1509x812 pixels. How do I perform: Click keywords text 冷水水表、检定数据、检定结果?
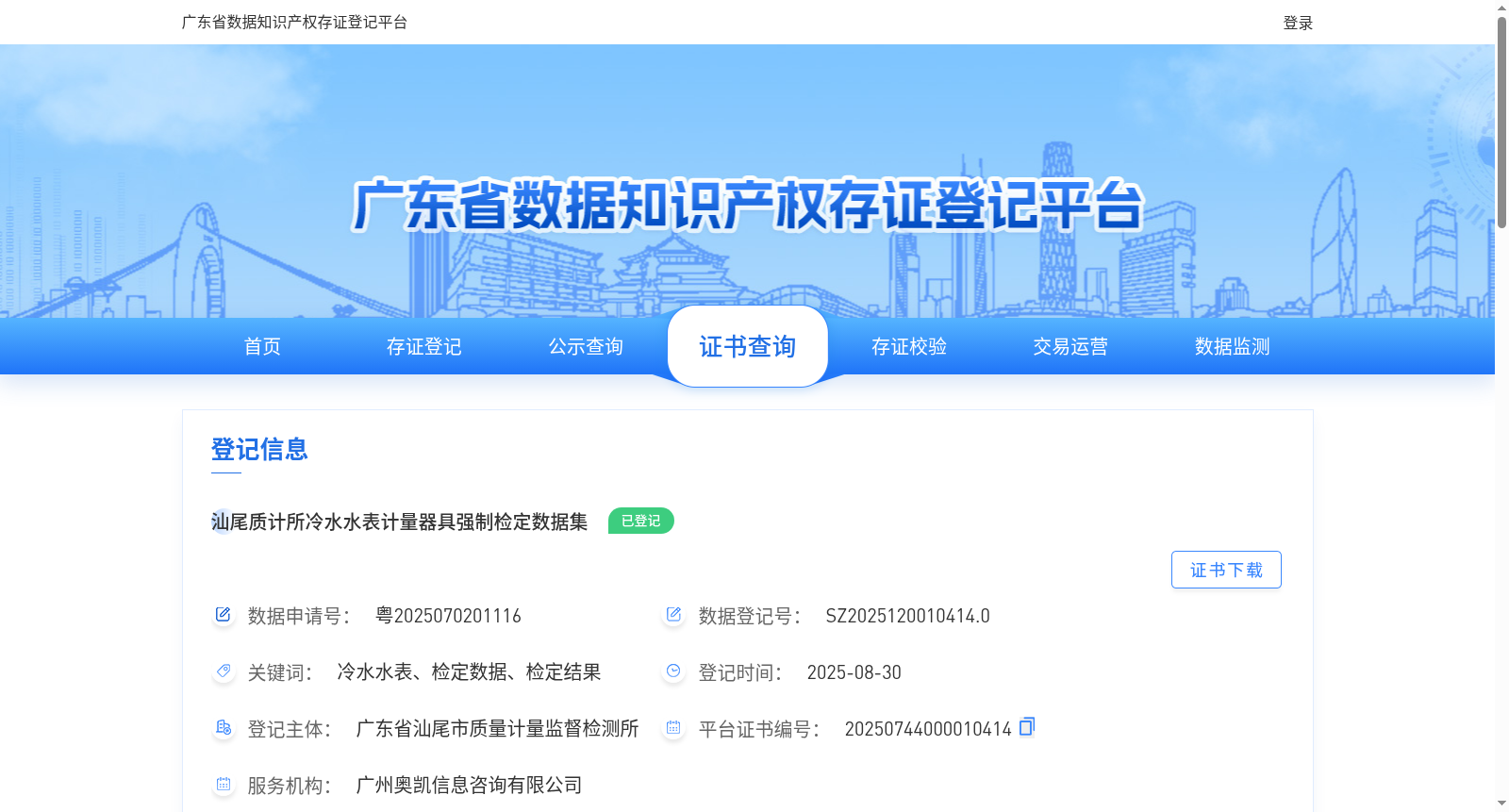point(469,672)
